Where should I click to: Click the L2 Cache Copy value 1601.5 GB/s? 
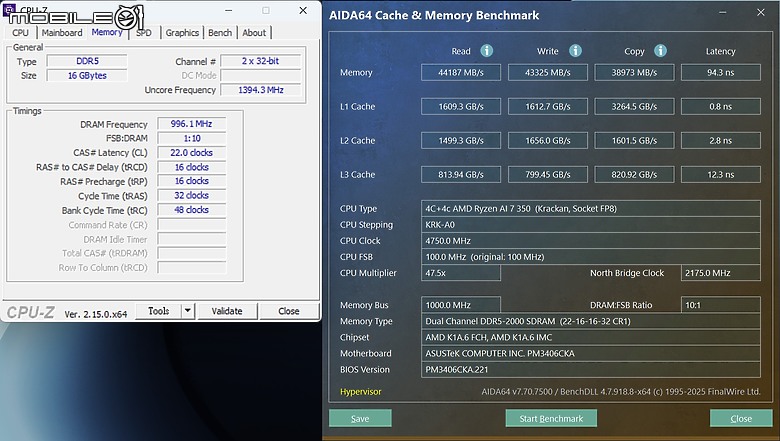coord(634,141)
